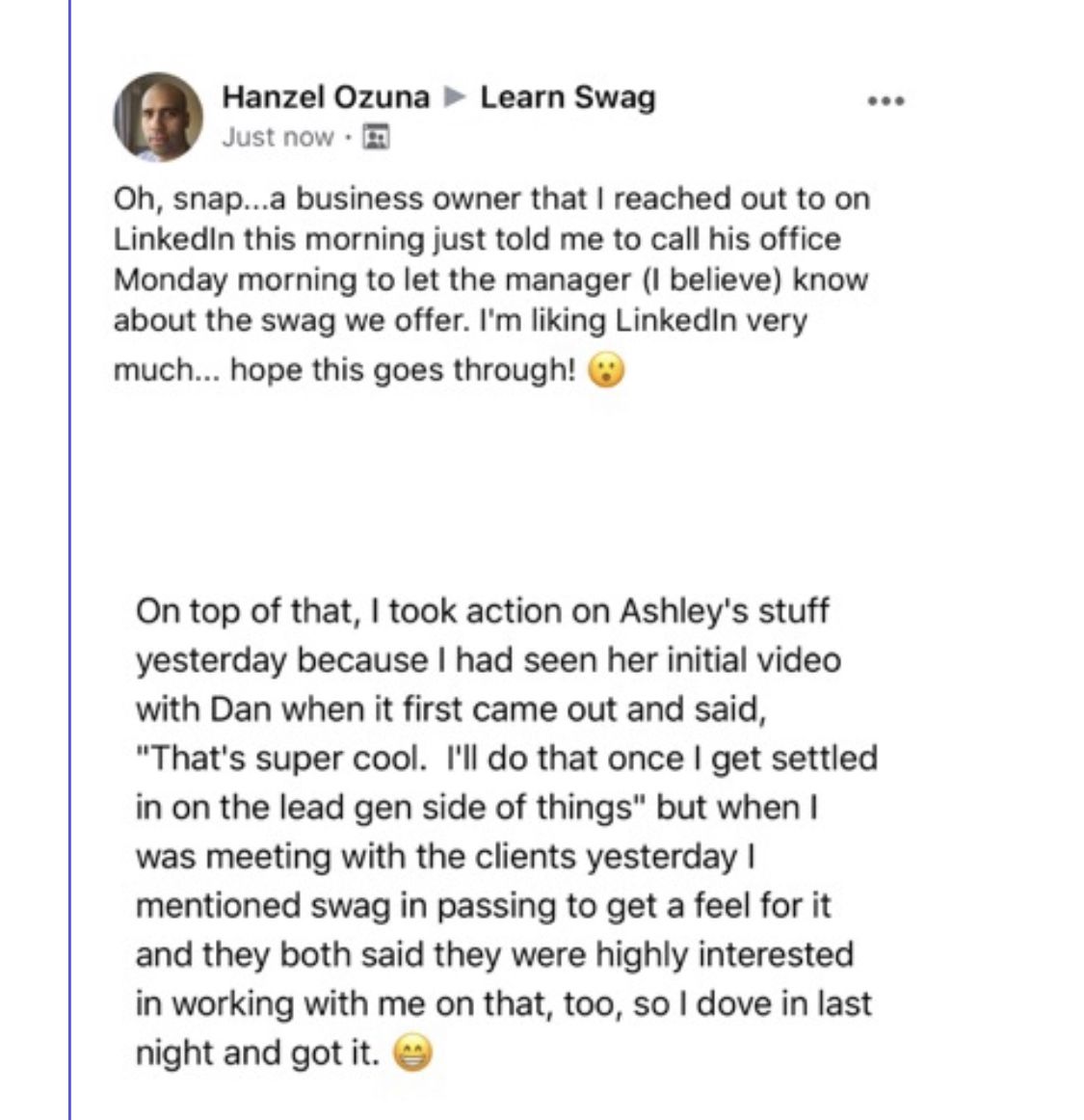1084x1120 pixels.
Task: Click the group privacy icon beside timestamp
Action: tap(374, 138)
